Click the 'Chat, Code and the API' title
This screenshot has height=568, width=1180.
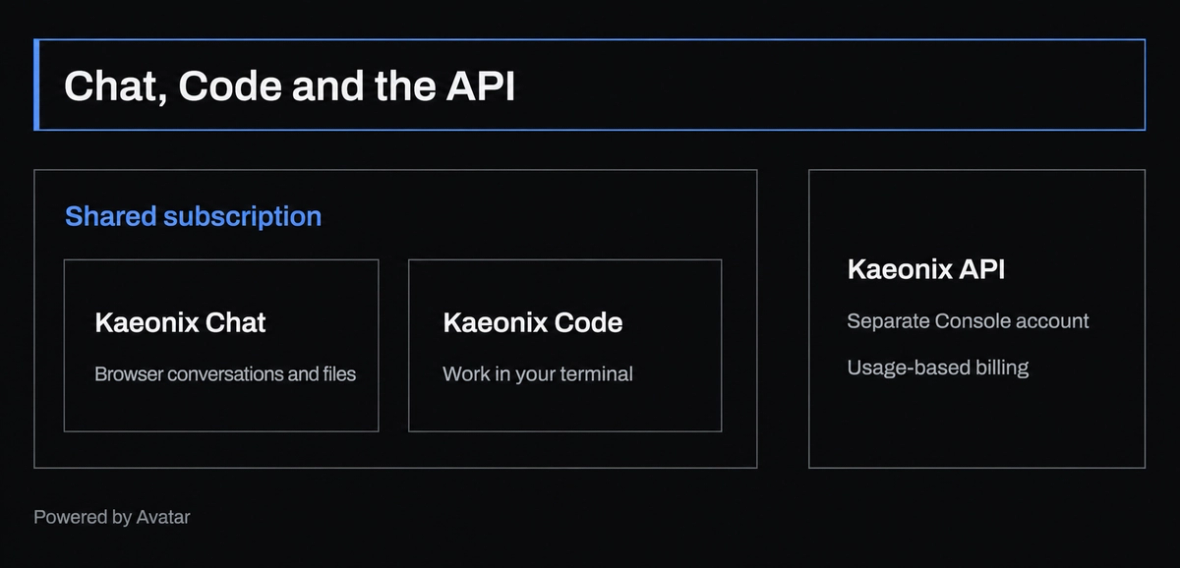click(290, 86)
